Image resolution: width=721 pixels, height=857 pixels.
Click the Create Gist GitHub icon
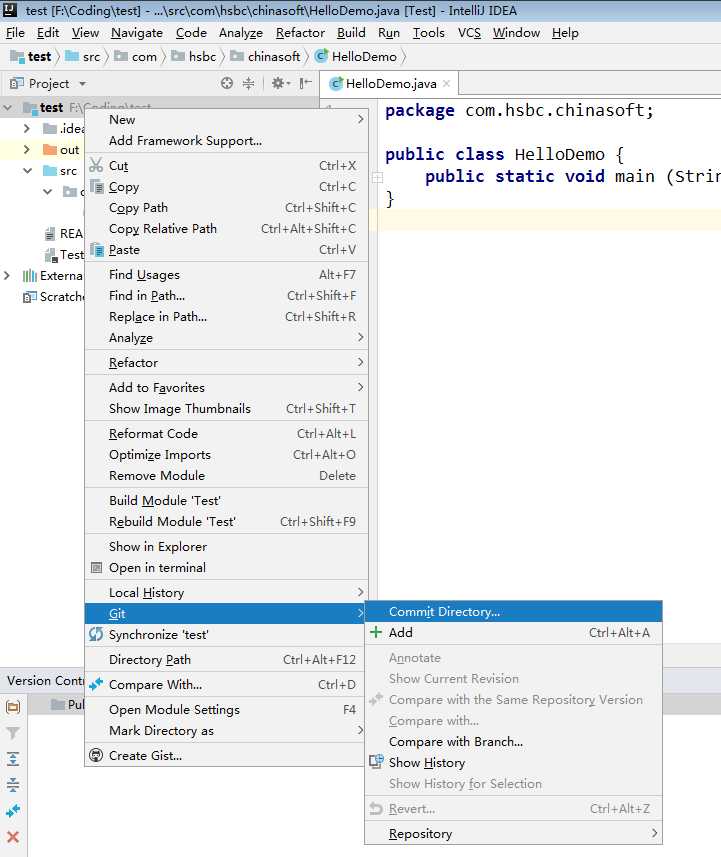click(96, 755)
